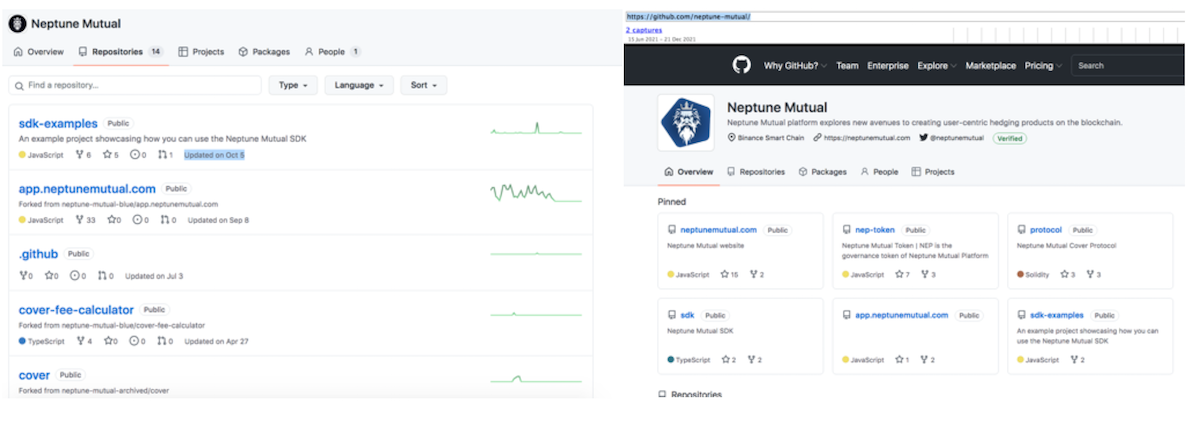The image size is (1200, 425).
Task: Select the Repositories tab under the Verified profile header
Action: 755,172
